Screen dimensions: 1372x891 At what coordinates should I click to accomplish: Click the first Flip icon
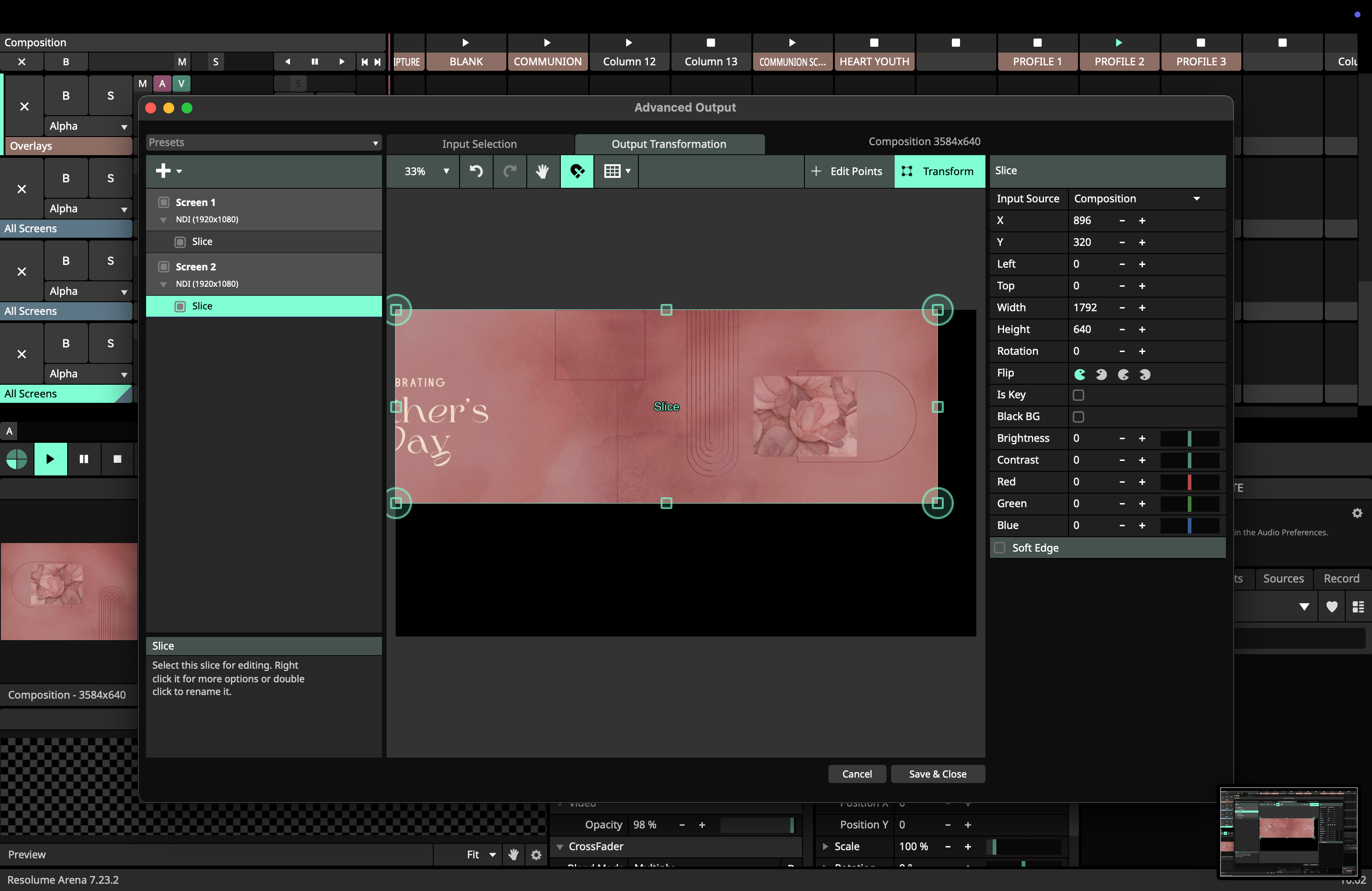click(1080, 374)
